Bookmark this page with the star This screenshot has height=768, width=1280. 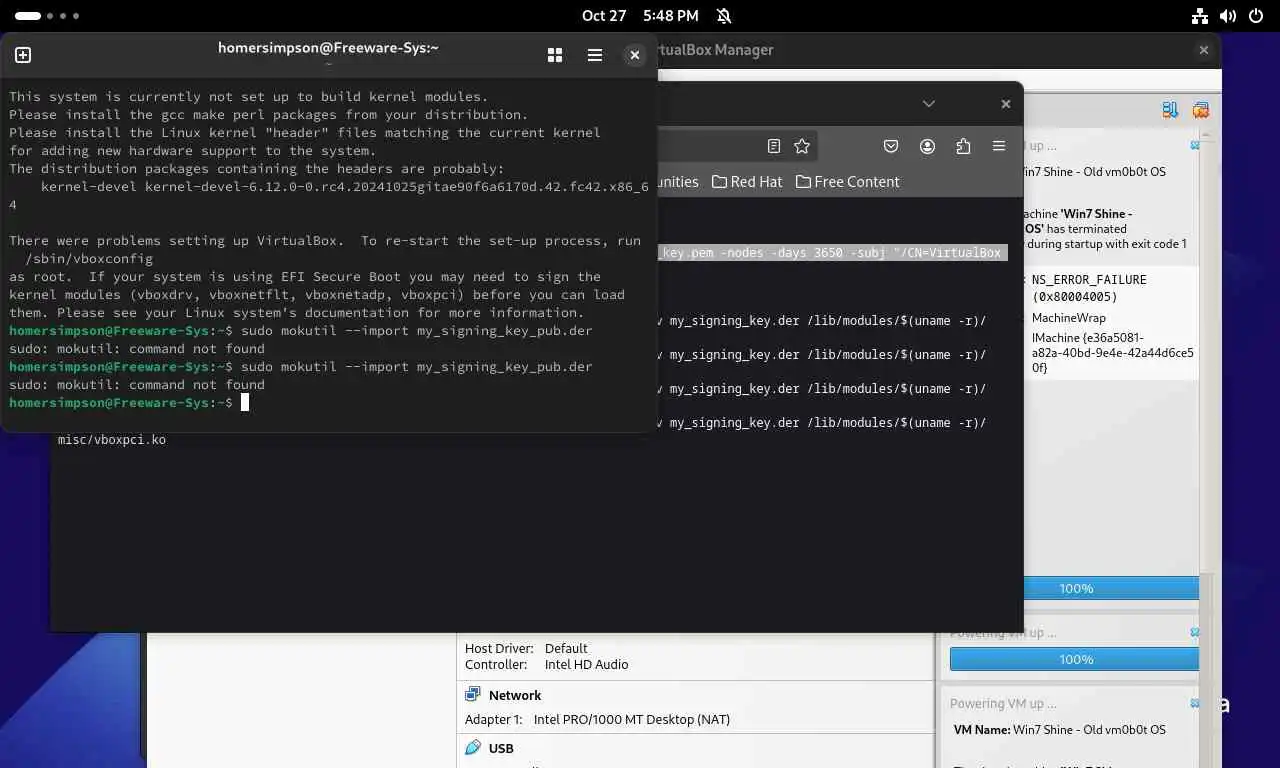click(802, 146)
